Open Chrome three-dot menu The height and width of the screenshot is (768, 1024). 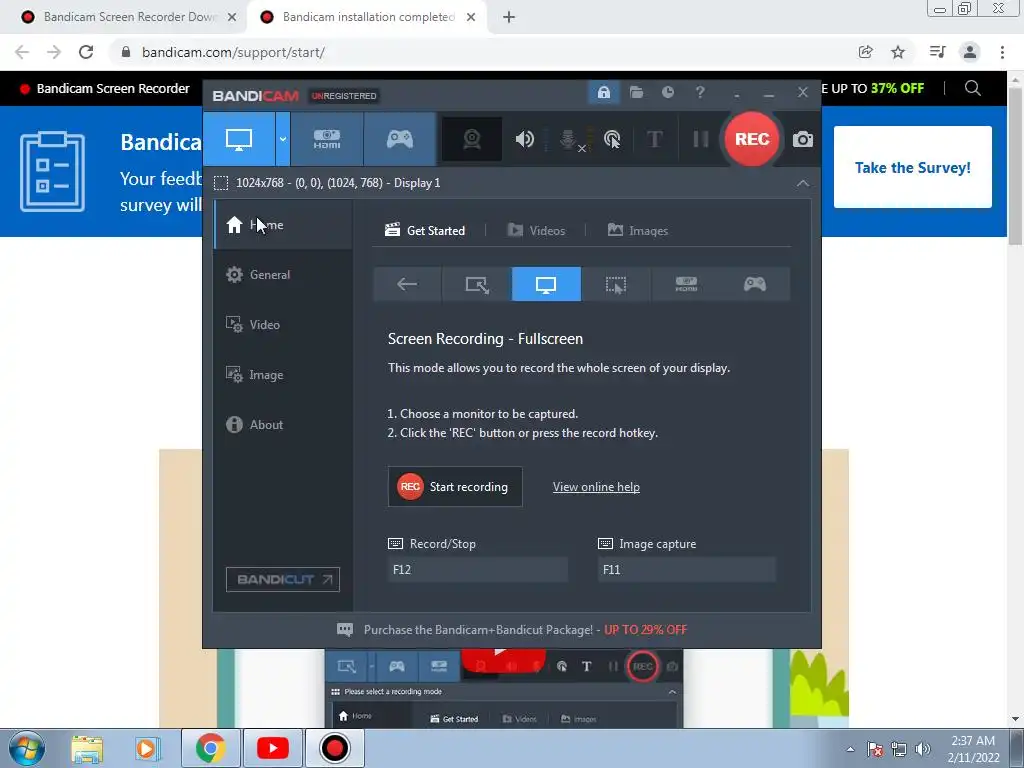[x=1002, y=52]
